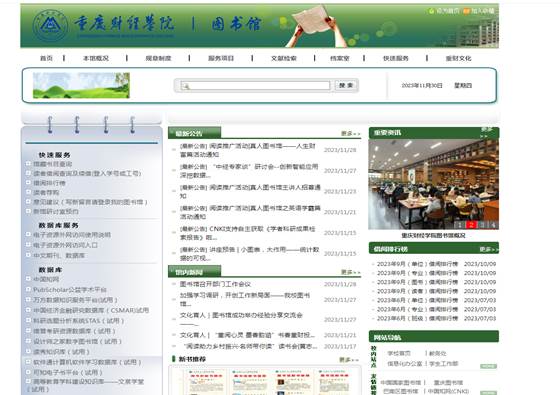Viewport: 560px width, 395px height.
Task: Select slide 1 on the news carousel
Action: [x=460, y=225]
